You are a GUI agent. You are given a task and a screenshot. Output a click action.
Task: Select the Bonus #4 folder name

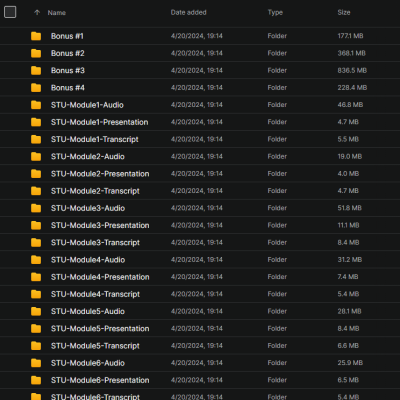68,88
